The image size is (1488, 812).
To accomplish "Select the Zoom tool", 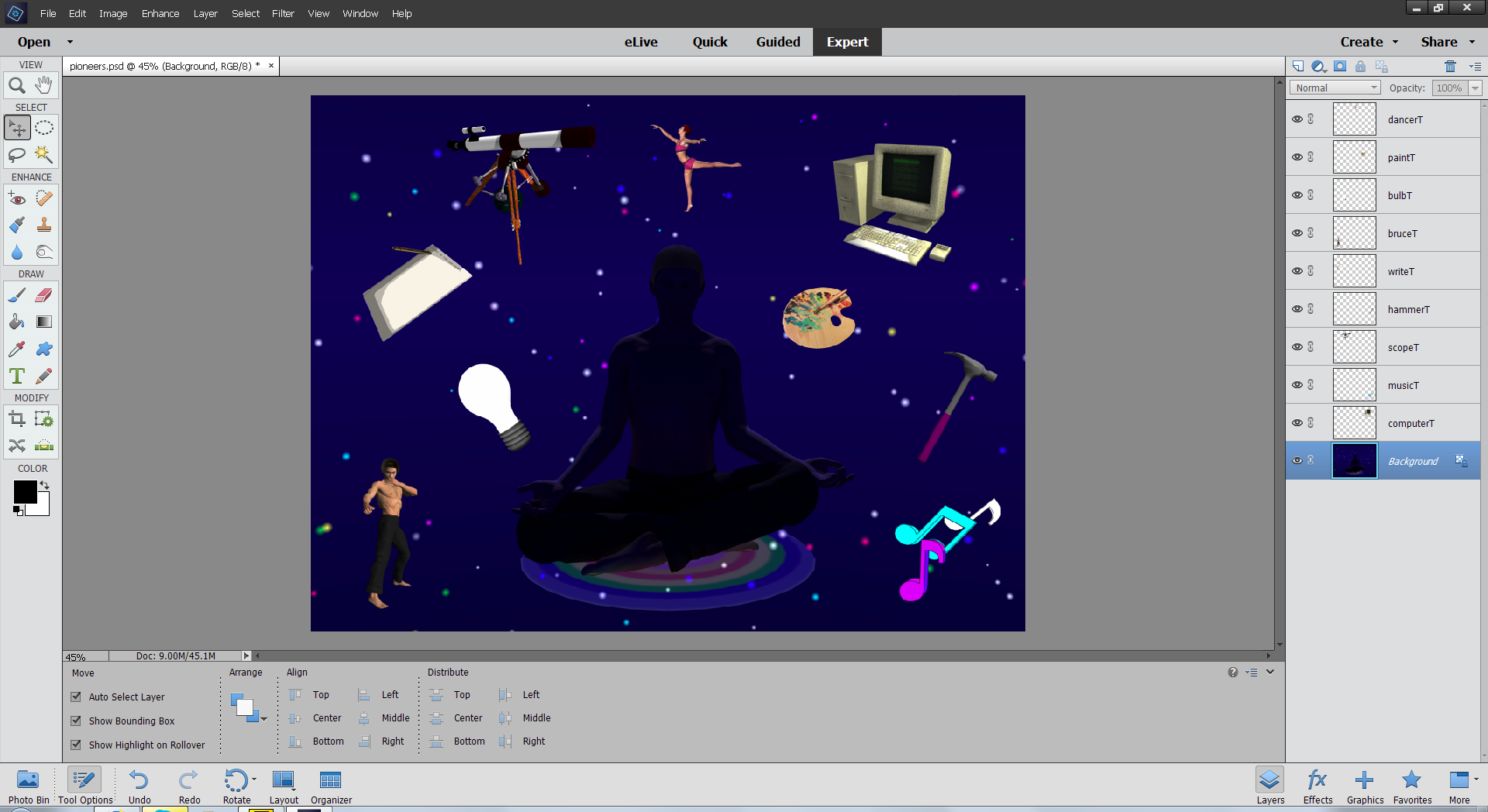I will [x=17, y=85].
